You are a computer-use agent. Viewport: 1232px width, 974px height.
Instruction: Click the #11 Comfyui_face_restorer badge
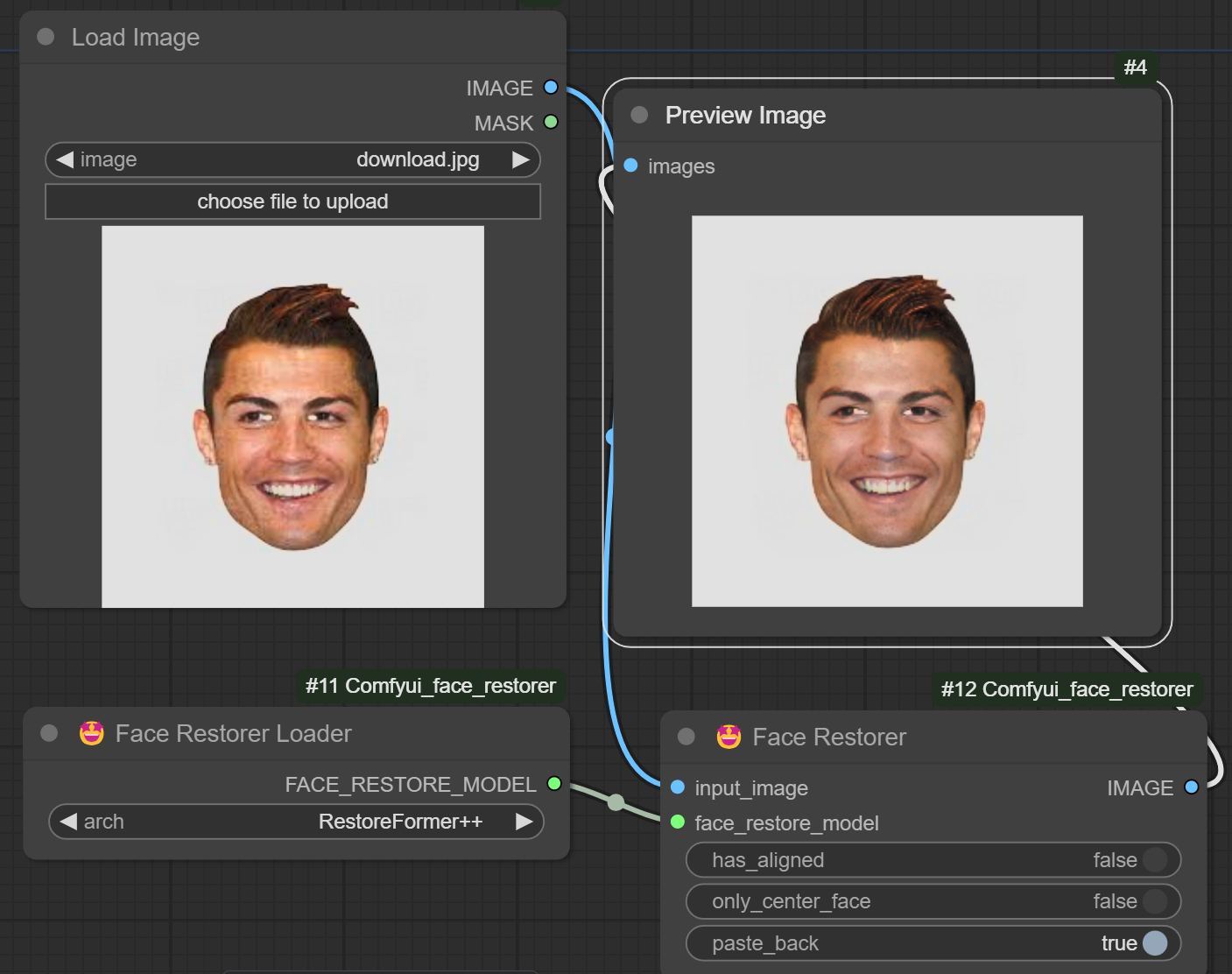pyautogui.click(x=431, y=686)
